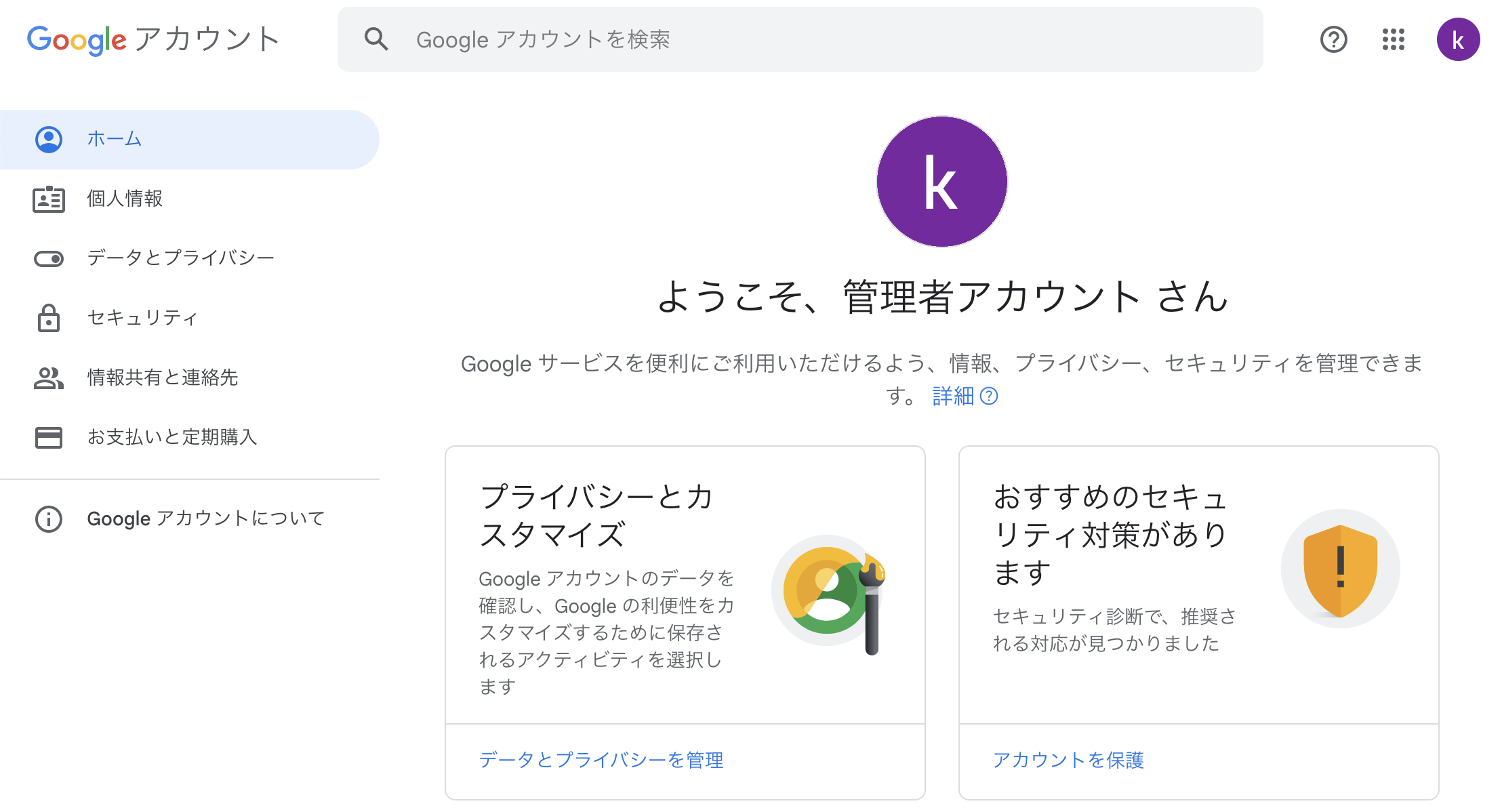This screenshot has width=1502, height=812.
Task: Open the おすすめのセキュリティ対策があります card heading
Action: coord(1111,535)
